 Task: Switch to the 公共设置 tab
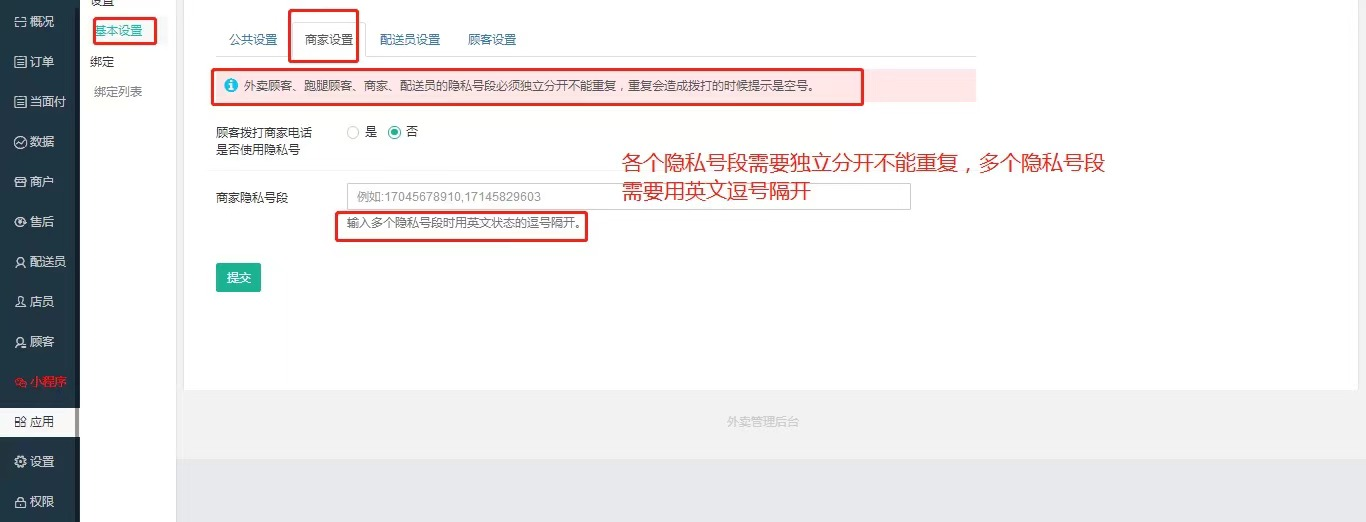(x=253, y=40)
